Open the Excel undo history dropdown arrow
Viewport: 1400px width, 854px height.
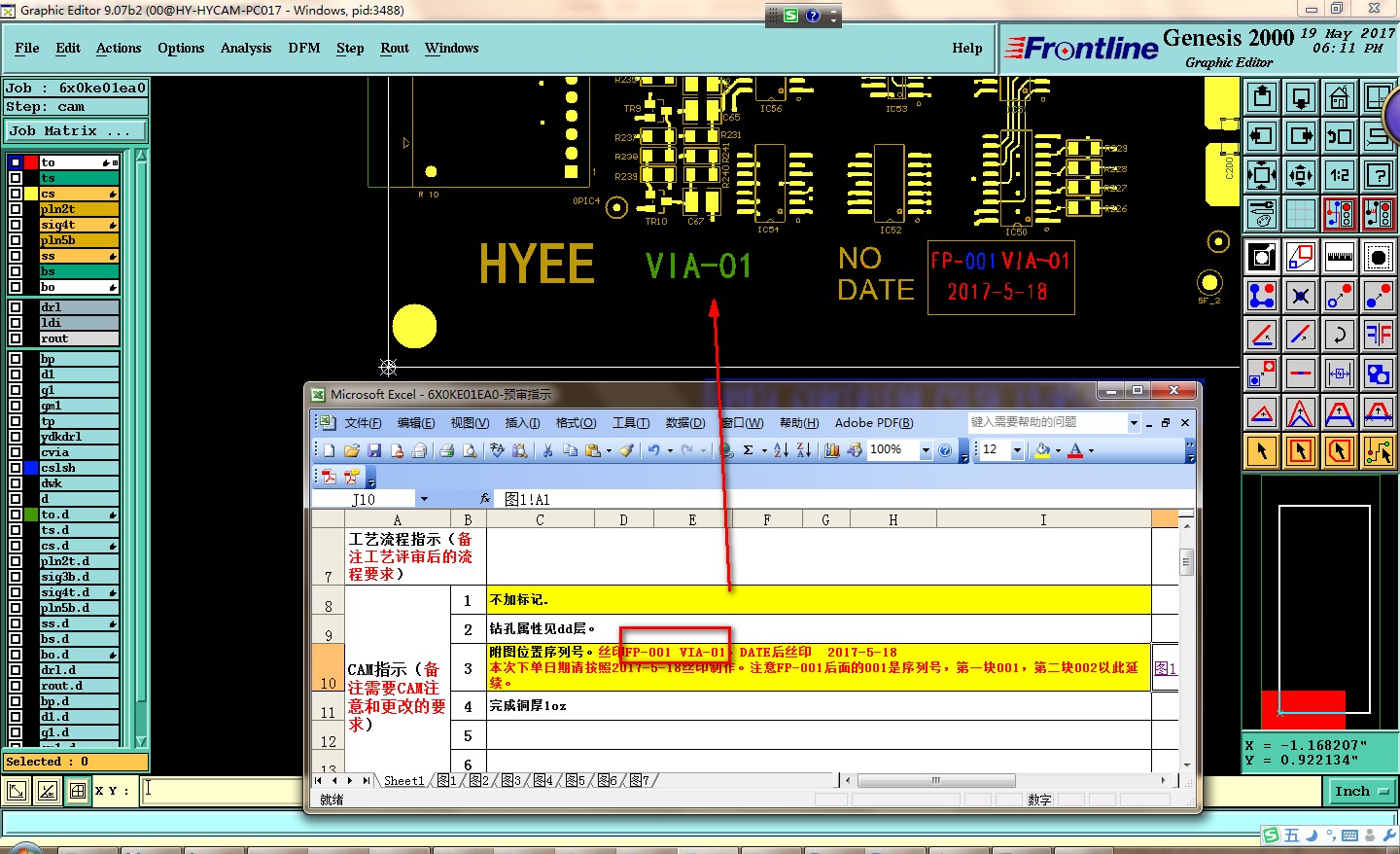click(670, 450)
